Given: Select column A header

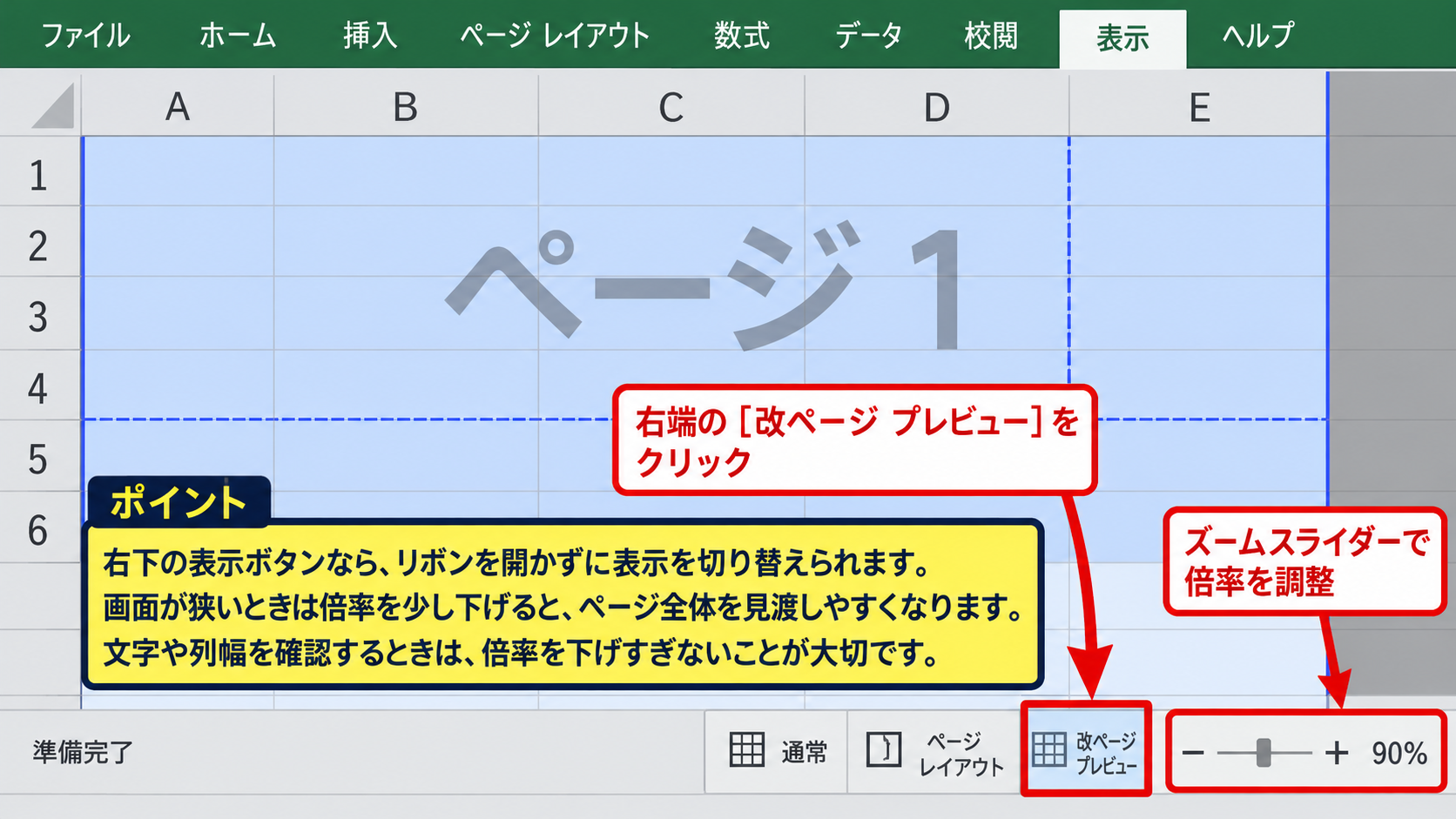Looking at the screenshot, I should pyautogui.click(x=178, y=106).
